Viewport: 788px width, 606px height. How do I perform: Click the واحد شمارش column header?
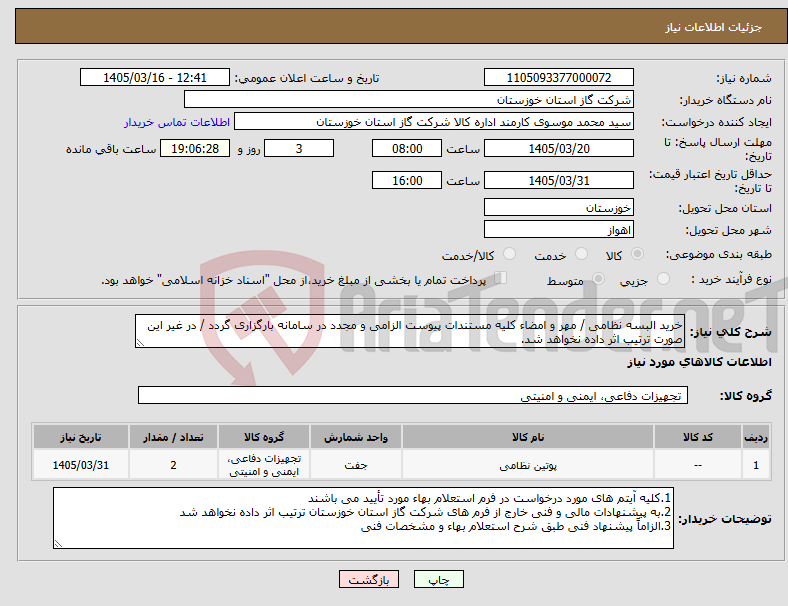tap(356, 437)
